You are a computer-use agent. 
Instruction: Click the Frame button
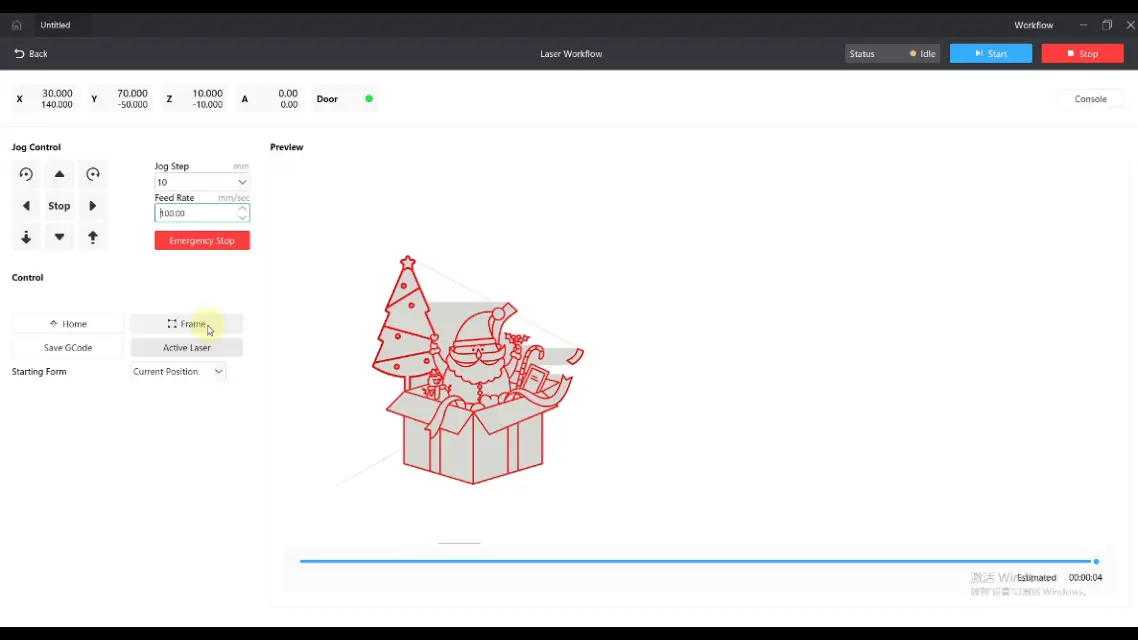coord(187,324)
